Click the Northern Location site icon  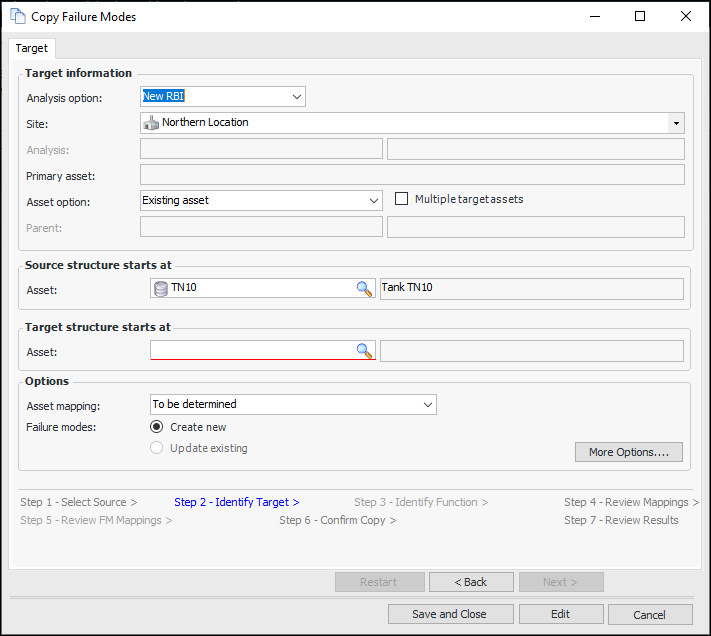coord(152,123)
